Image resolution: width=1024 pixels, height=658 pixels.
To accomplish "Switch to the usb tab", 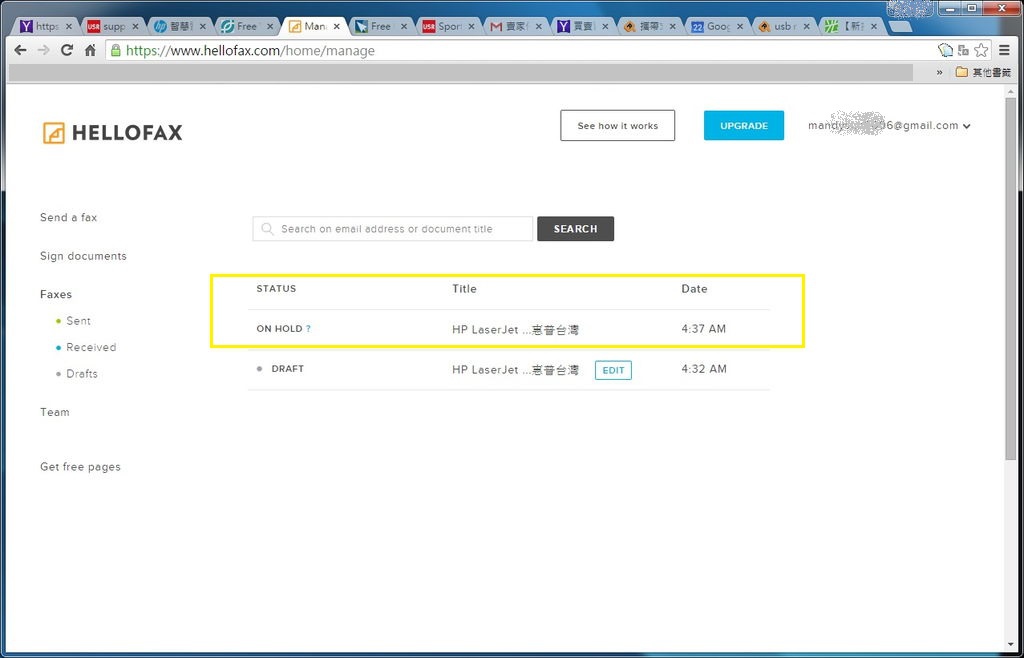I will click(x=784, y=27).
